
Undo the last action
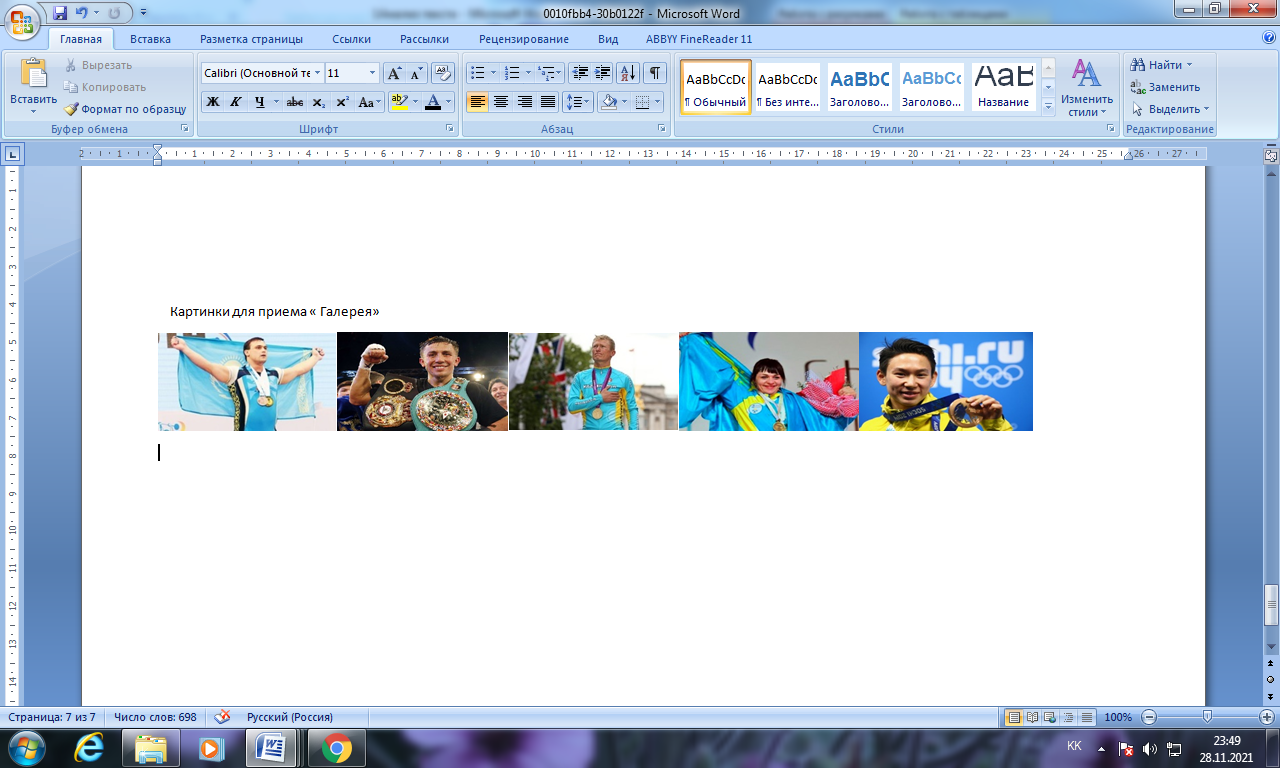click(82, 13)
